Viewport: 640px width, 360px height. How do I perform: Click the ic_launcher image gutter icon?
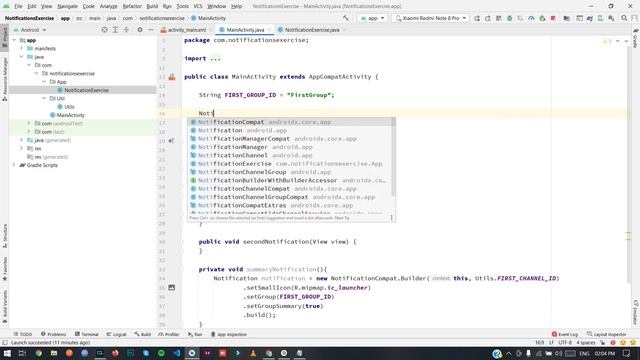pos(172,287)
